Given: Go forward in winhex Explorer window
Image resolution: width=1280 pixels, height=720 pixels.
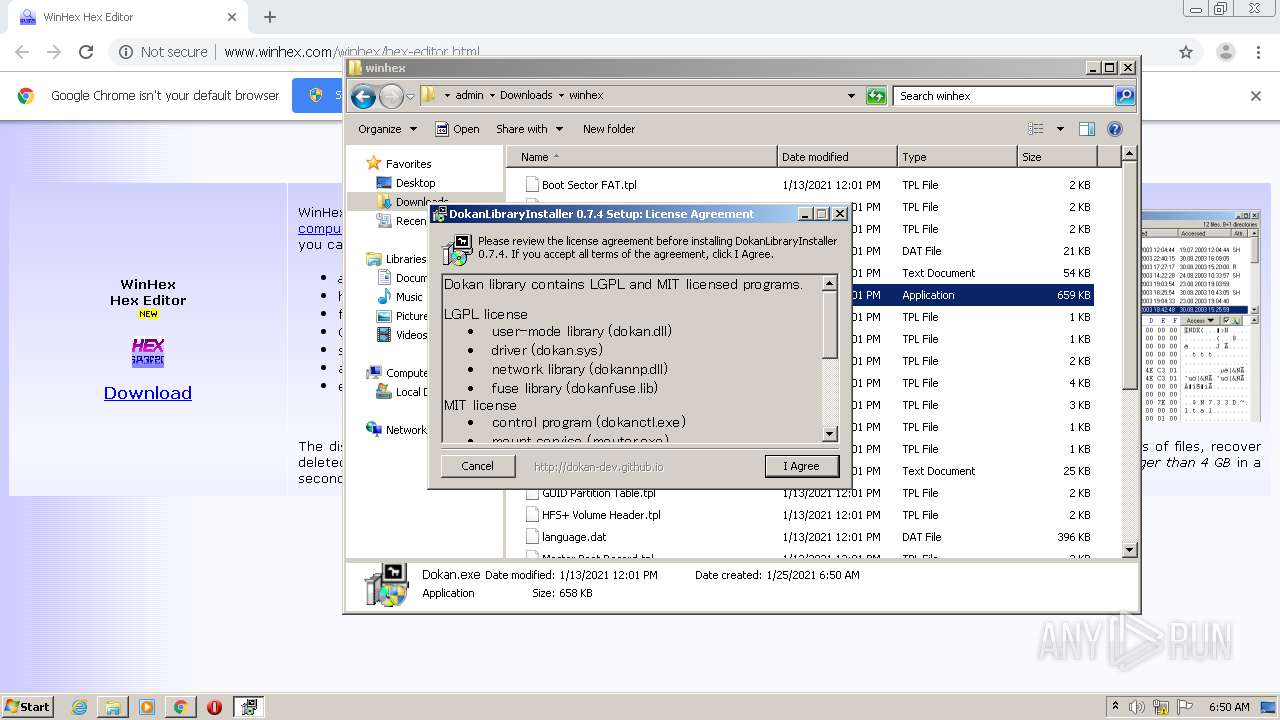Looking at the screenshot, I should (391, 96).
